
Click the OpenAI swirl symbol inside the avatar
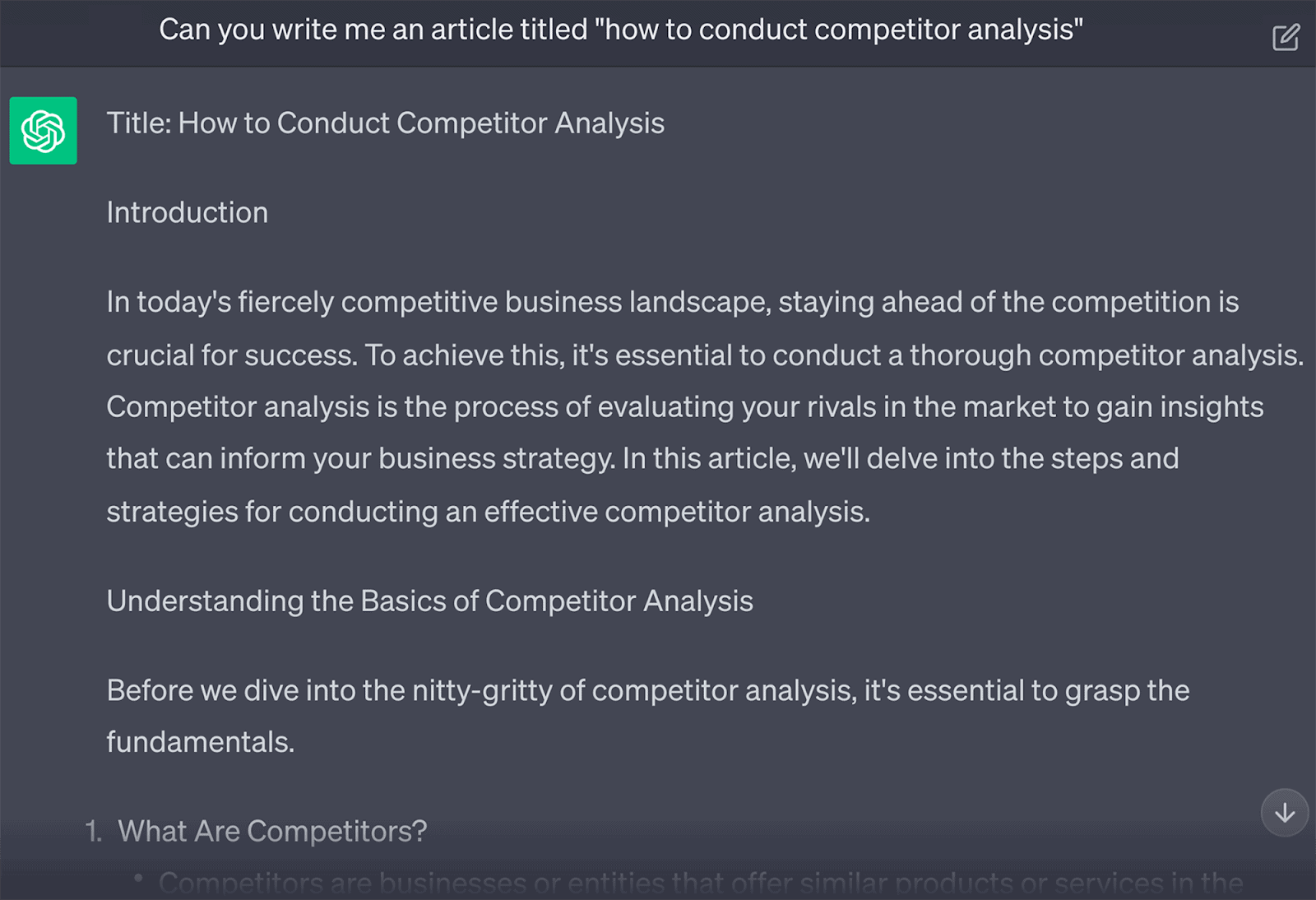[43, 131]
